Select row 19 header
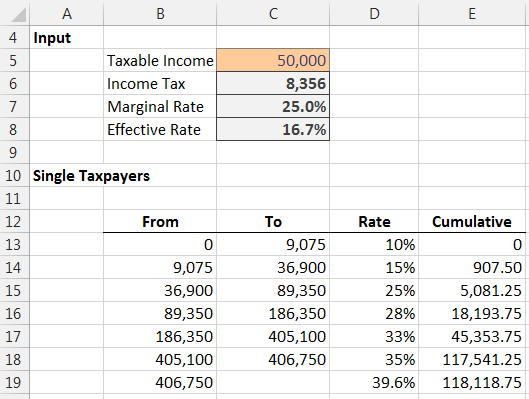Viewport: 529px width, 399px height. pyautogui.click(x=15, y=382)
